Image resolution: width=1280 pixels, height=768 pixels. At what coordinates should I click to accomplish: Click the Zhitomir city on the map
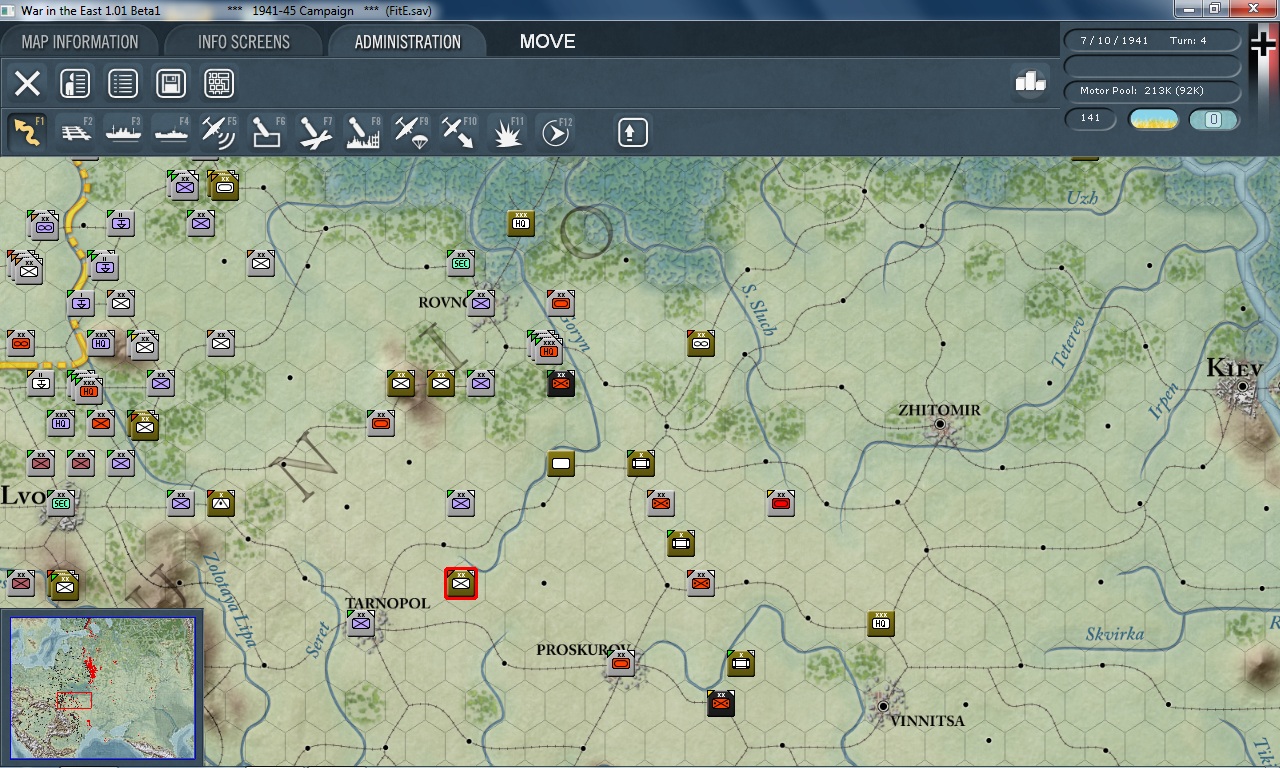coord(940,425)
